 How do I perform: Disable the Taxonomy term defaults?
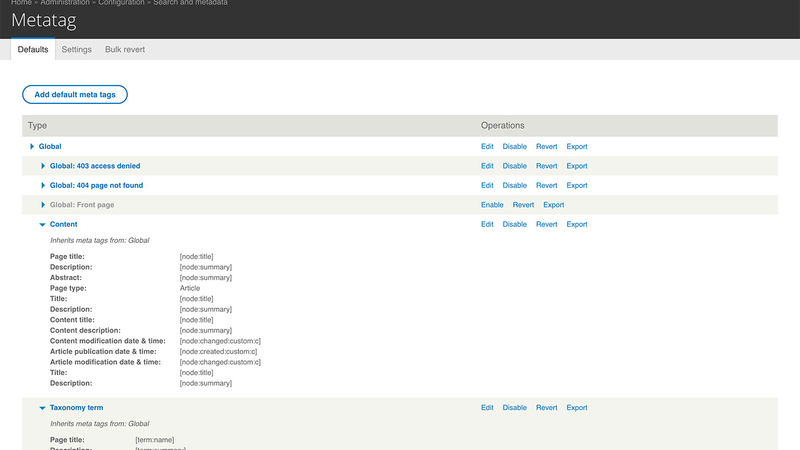[x=514, y=408]
